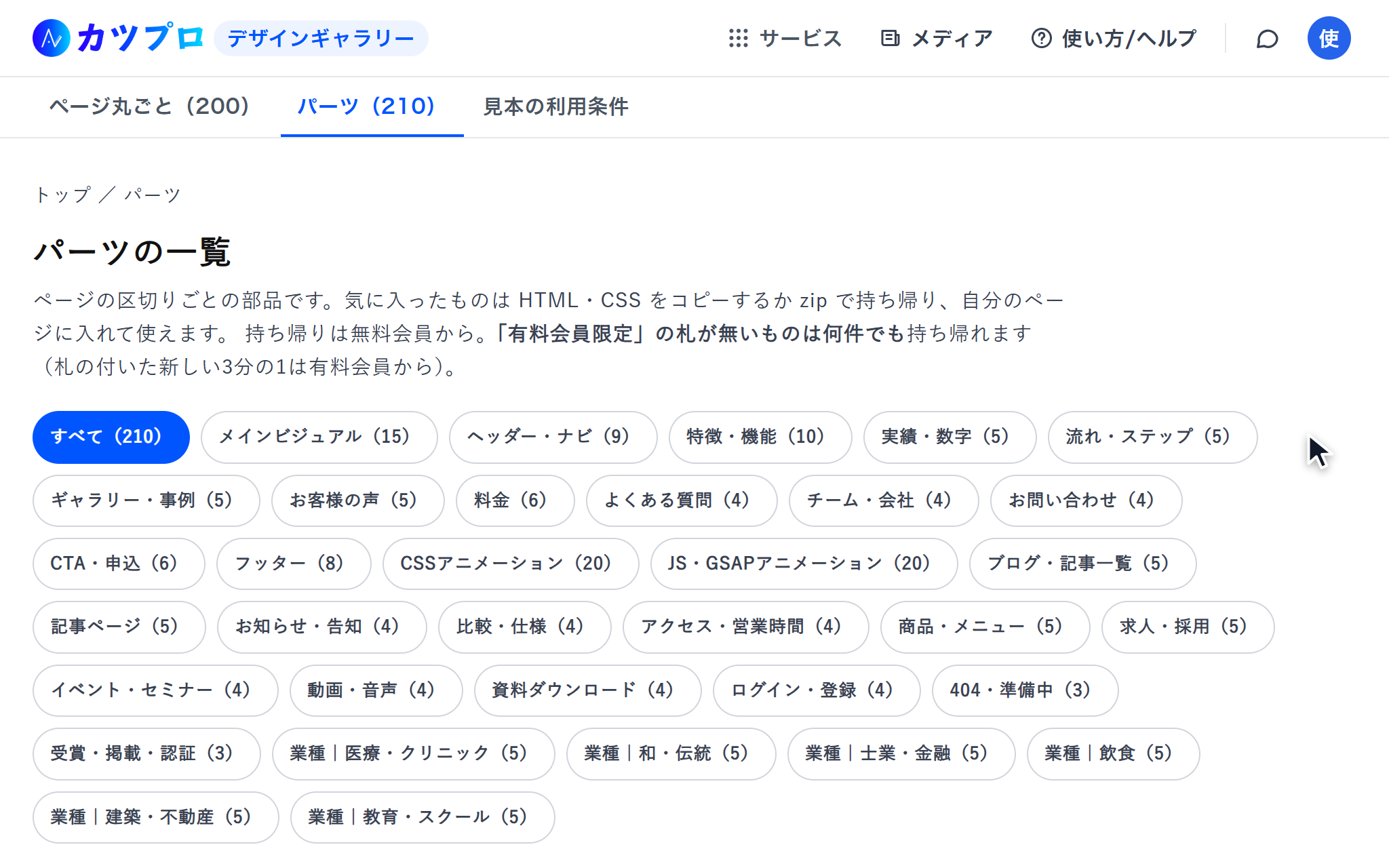Viewport: 1389px width, 868px height.
Task: Choose 資料ダウンロード（4）chip
Action: coord(587,690)
